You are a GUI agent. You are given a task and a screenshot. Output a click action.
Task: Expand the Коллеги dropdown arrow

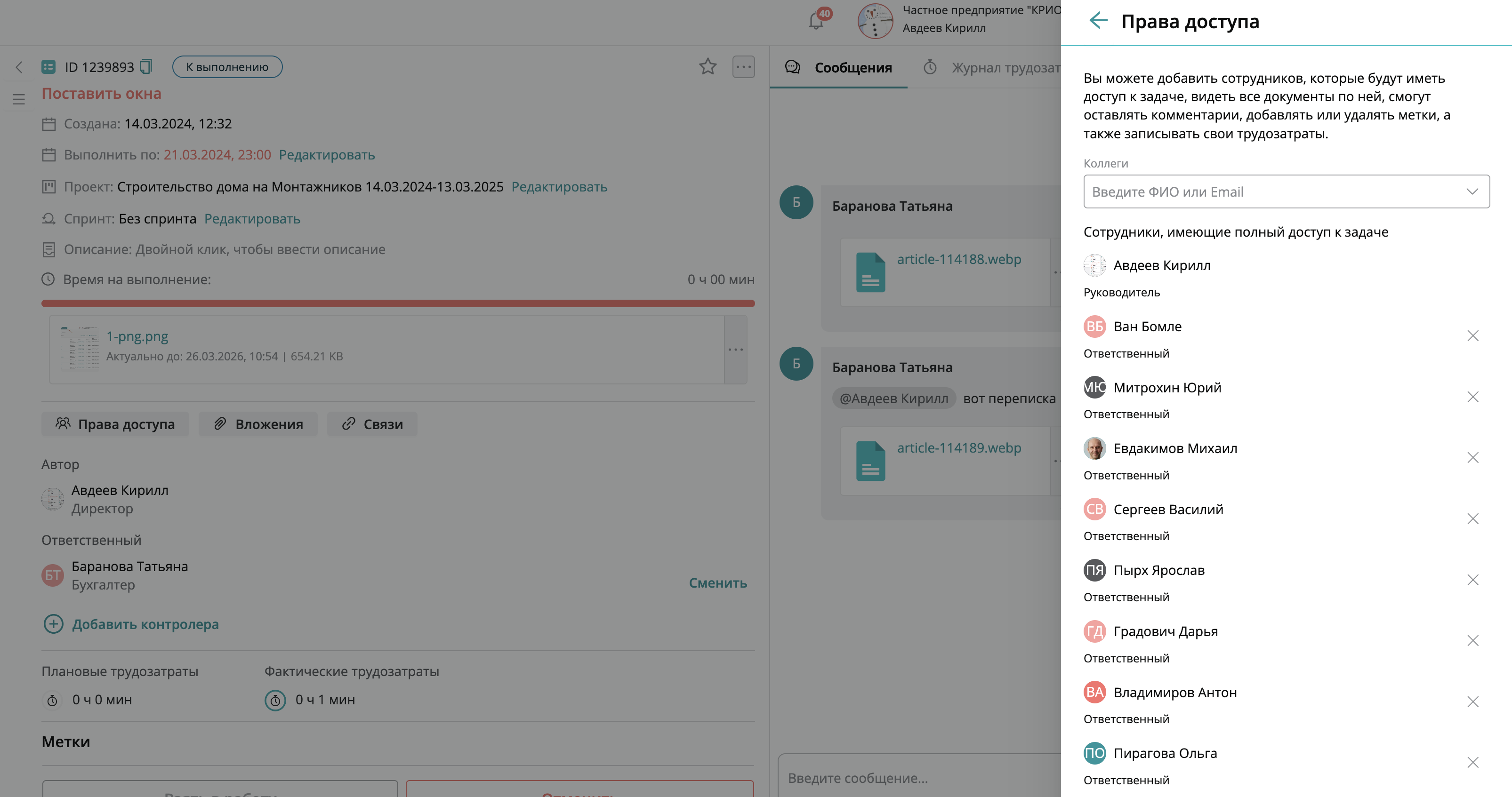pyautogui.click(x=1472, y=192)
